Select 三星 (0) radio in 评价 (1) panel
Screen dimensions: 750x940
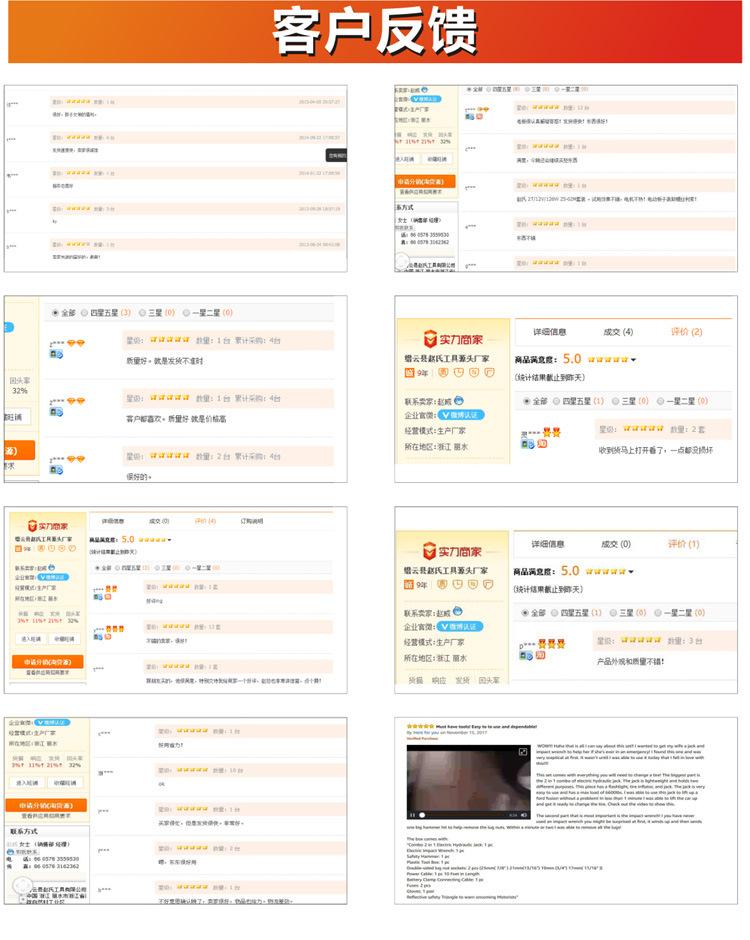pyautogui.click(x=616, y=612)
